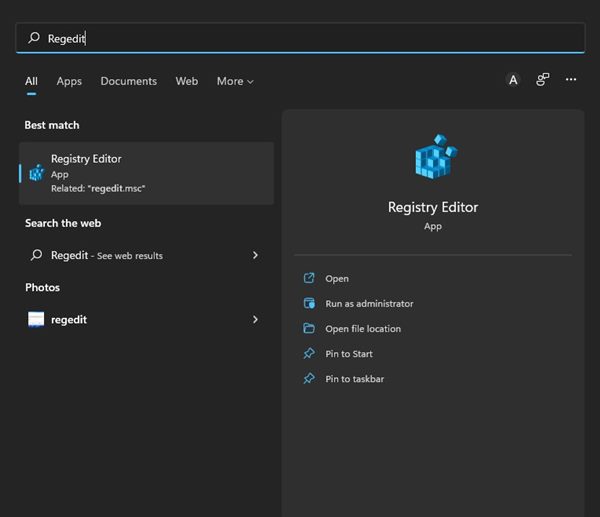Click the Run as administrator shield icon
The image size is (600, 517).
(309, 303)
